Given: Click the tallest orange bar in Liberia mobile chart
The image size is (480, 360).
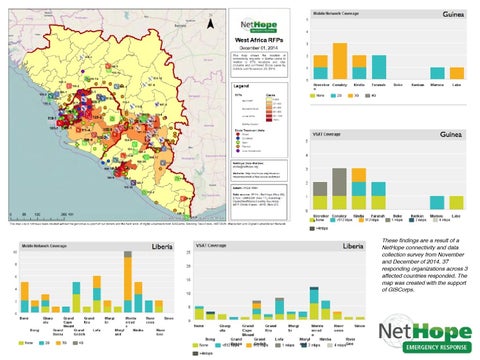Looking at the screenshot, I should (x=128, y=279).
